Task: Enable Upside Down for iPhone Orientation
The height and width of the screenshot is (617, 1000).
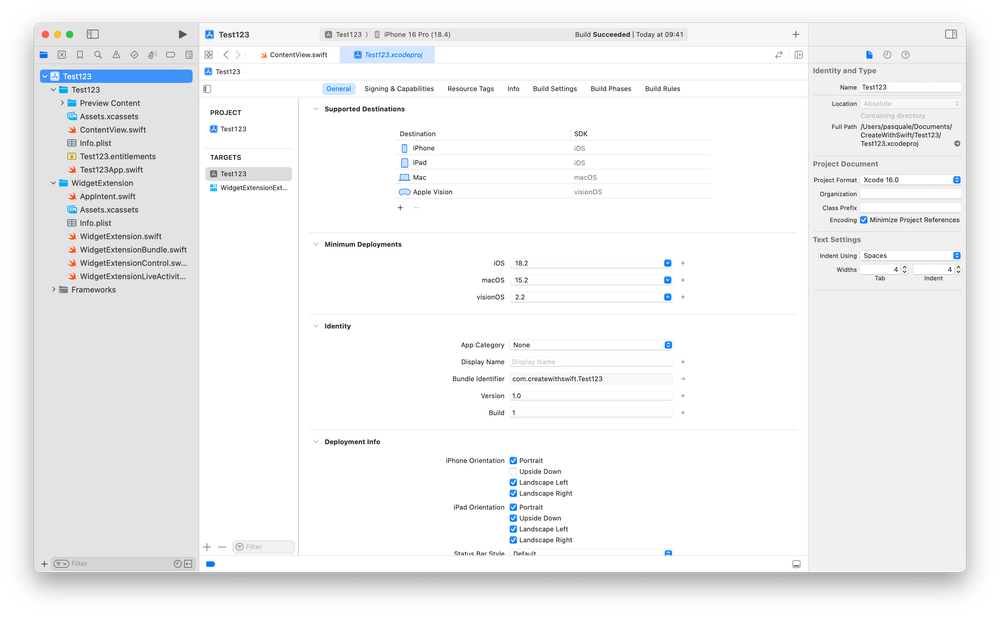Action: click(513, 471)
